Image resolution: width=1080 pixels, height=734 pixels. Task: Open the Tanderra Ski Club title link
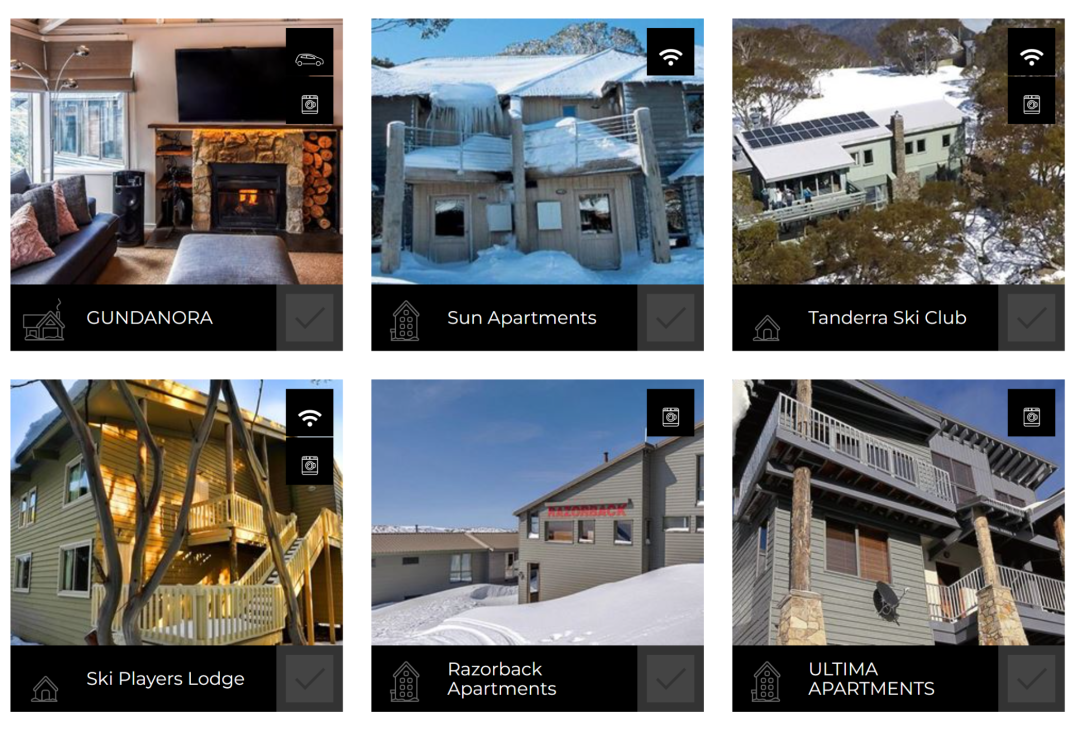(x=886, y=317)
